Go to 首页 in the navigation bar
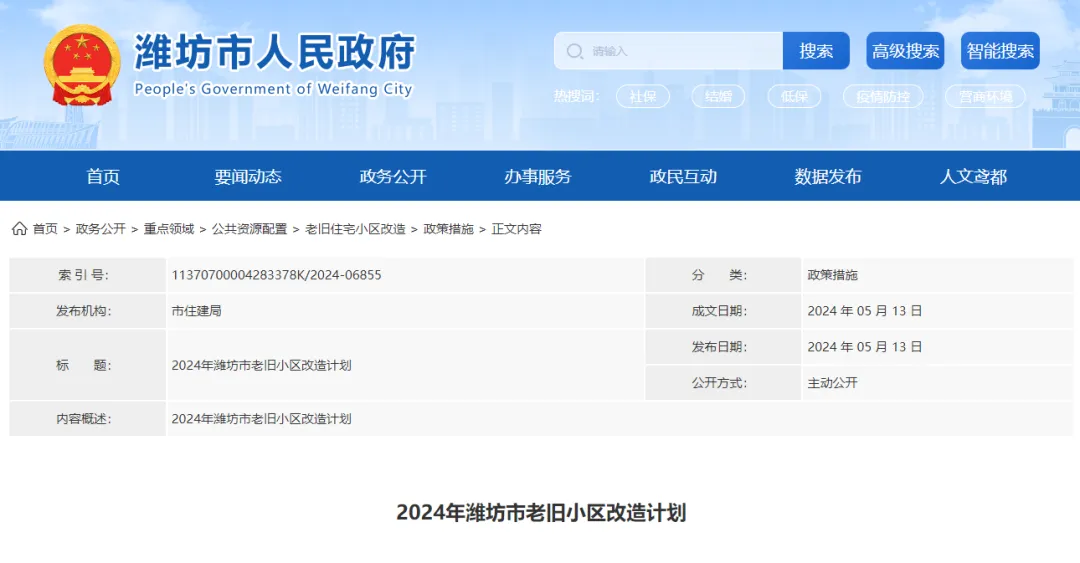The width and height of the screenshot is (1080, 563). (x=103, y=177)
